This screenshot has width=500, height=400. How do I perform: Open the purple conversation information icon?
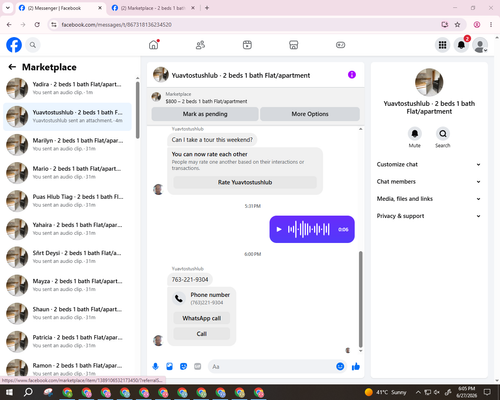(x=352, y=75)
